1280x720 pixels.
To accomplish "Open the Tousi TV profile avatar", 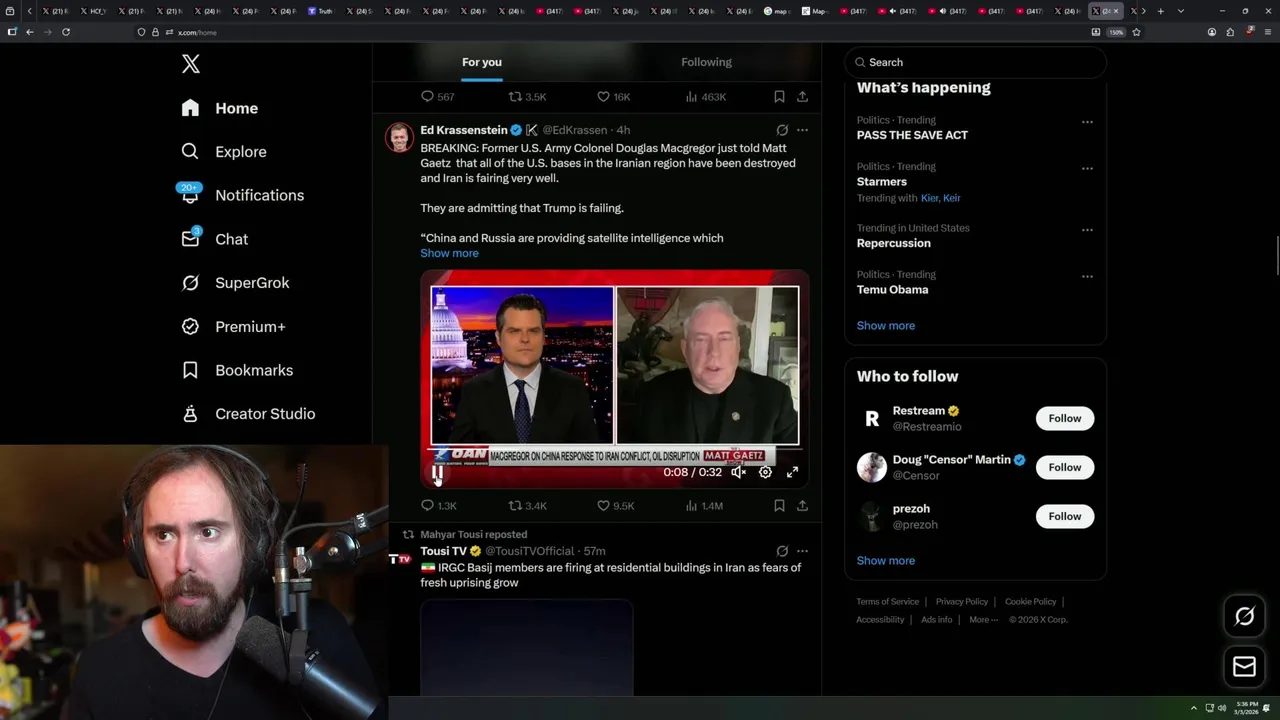I will pyautogui.click(x=399, y=559).
